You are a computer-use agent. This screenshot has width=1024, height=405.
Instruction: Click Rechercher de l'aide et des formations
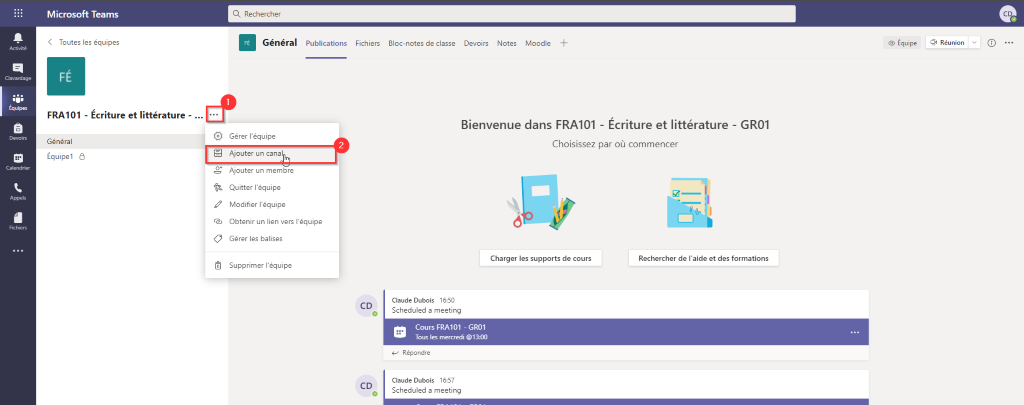(703, 258)
